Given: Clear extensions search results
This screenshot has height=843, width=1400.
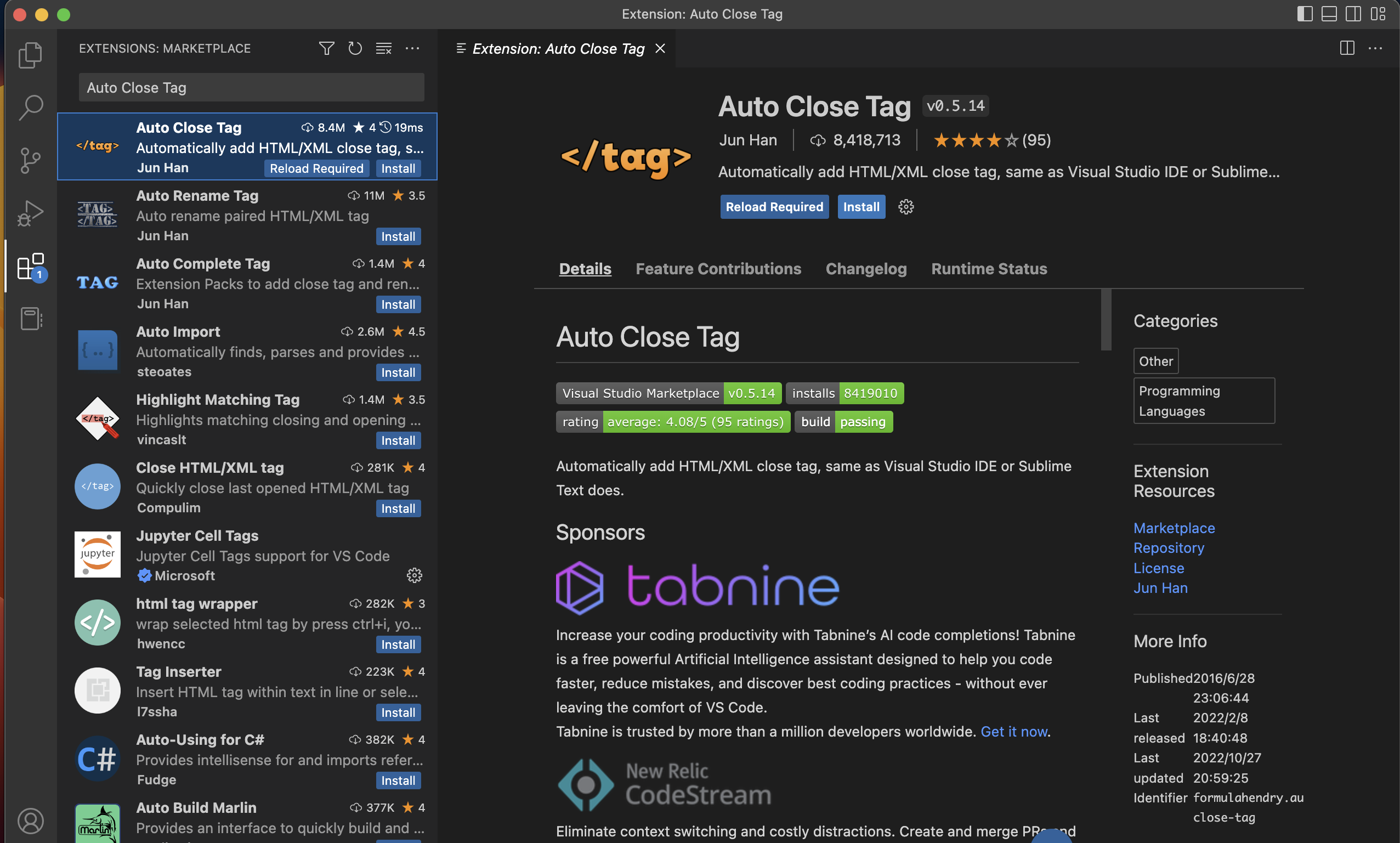Looking at the screenshot, I should (384, 48).
